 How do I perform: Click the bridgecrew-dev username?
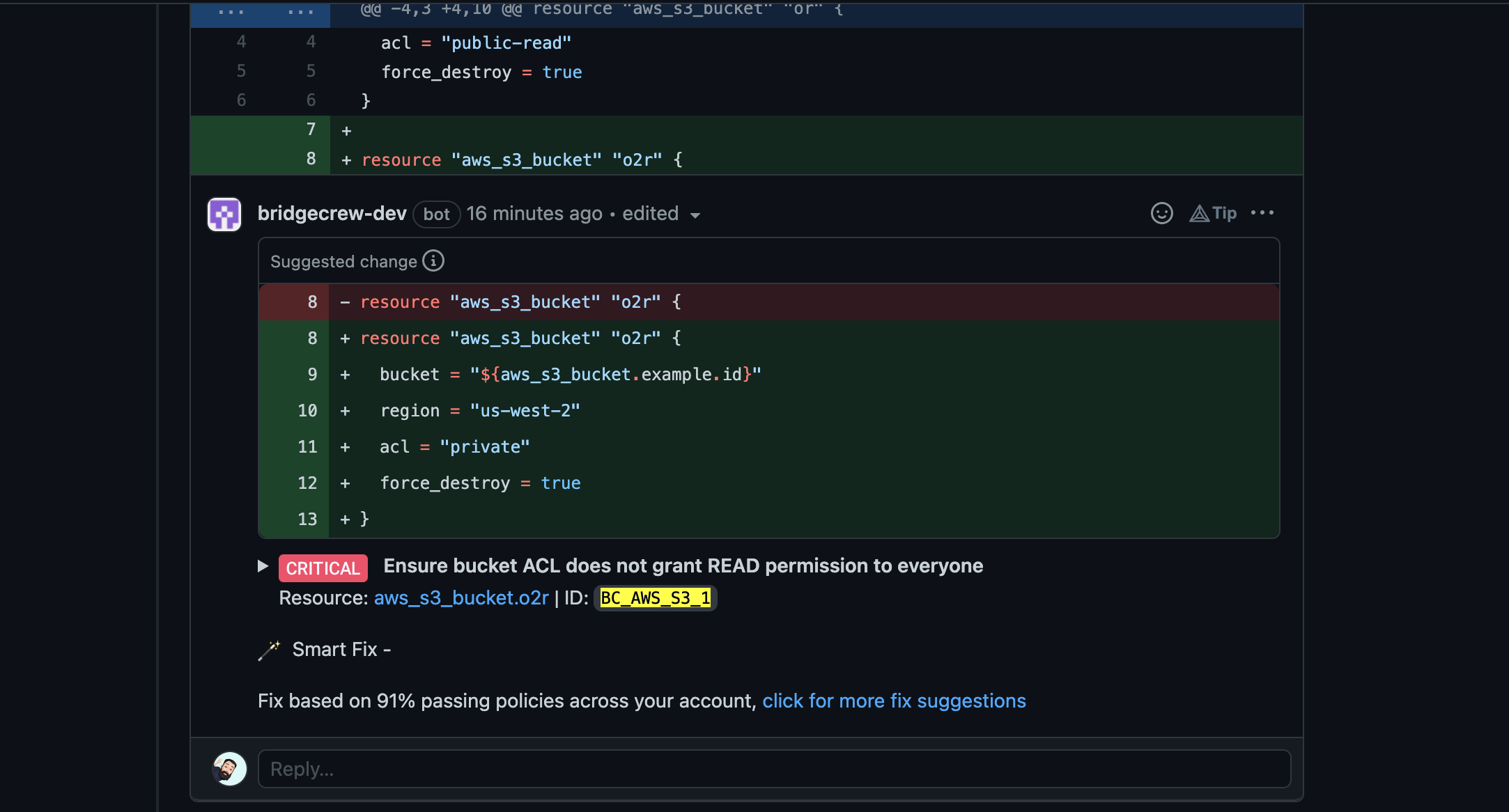point(332,213)
